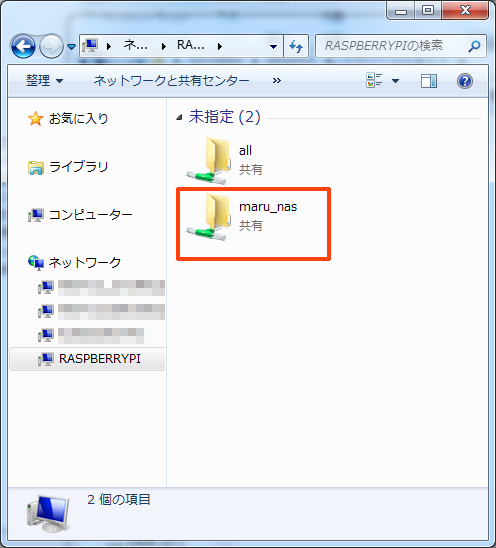
Task: Open the recent pages dropdown arrow
Action: (x=71, y=46)
